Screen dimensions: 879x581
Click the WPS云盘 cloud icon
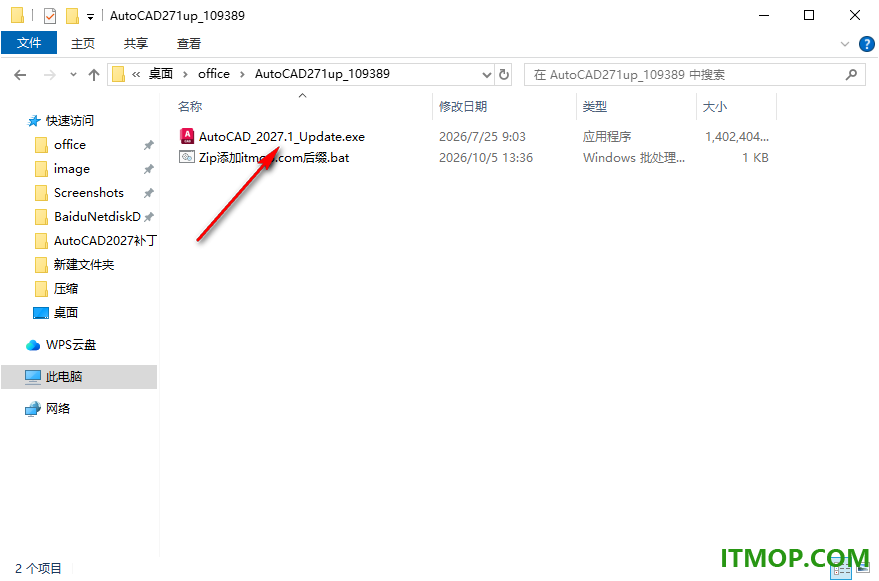tap(33, 345)
